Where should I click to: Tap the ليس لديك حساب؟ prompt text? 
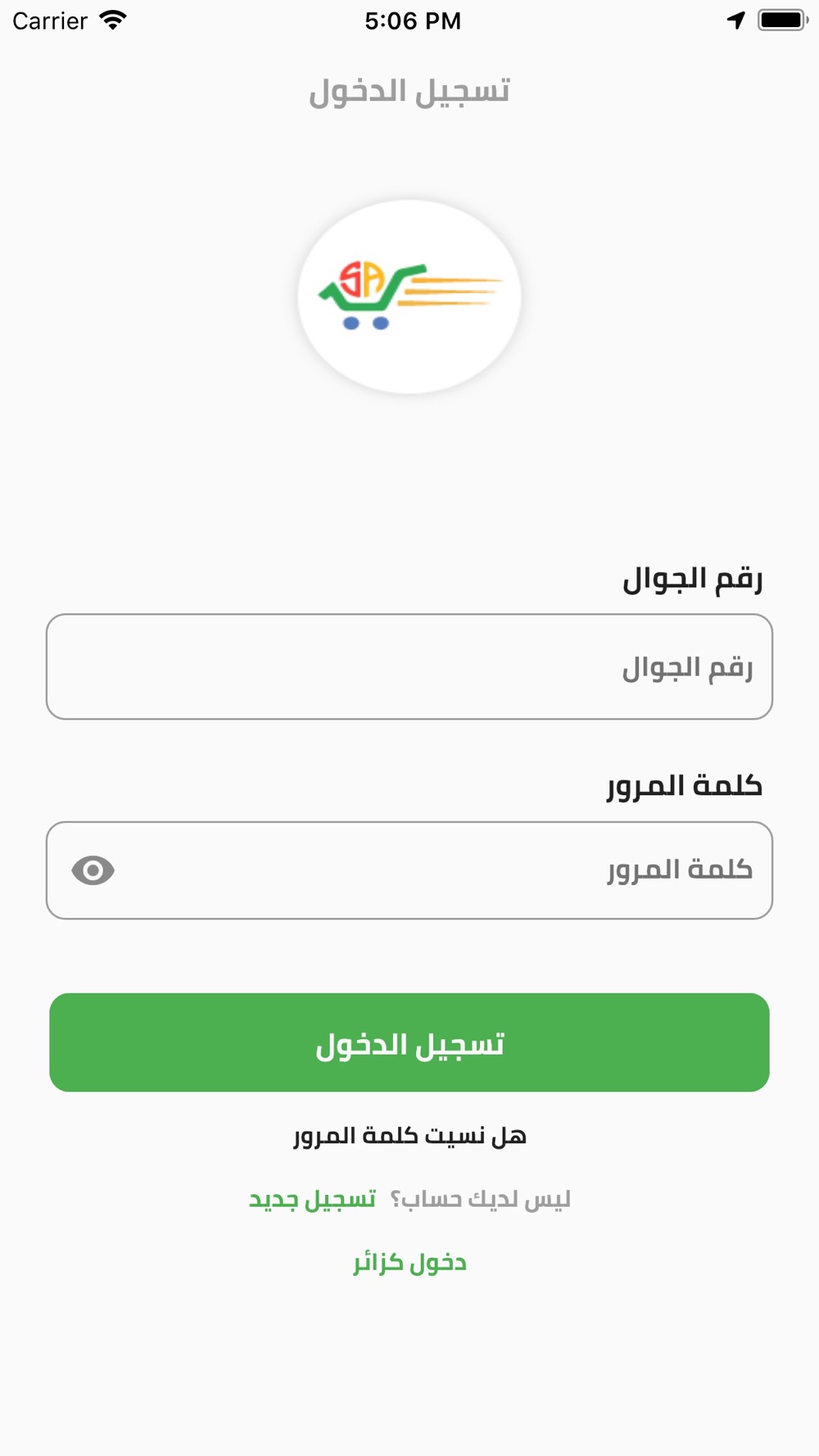[481, 1200]
